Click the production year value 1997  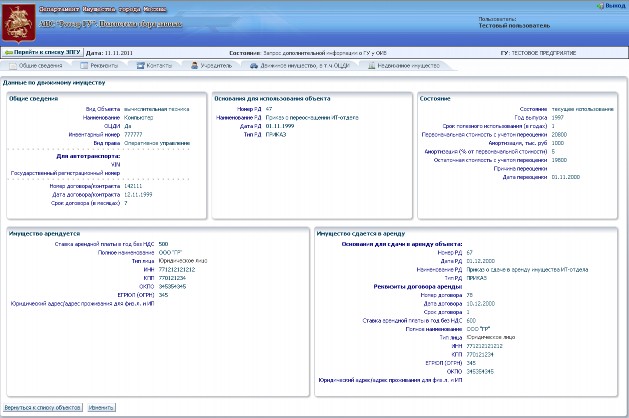558,118
